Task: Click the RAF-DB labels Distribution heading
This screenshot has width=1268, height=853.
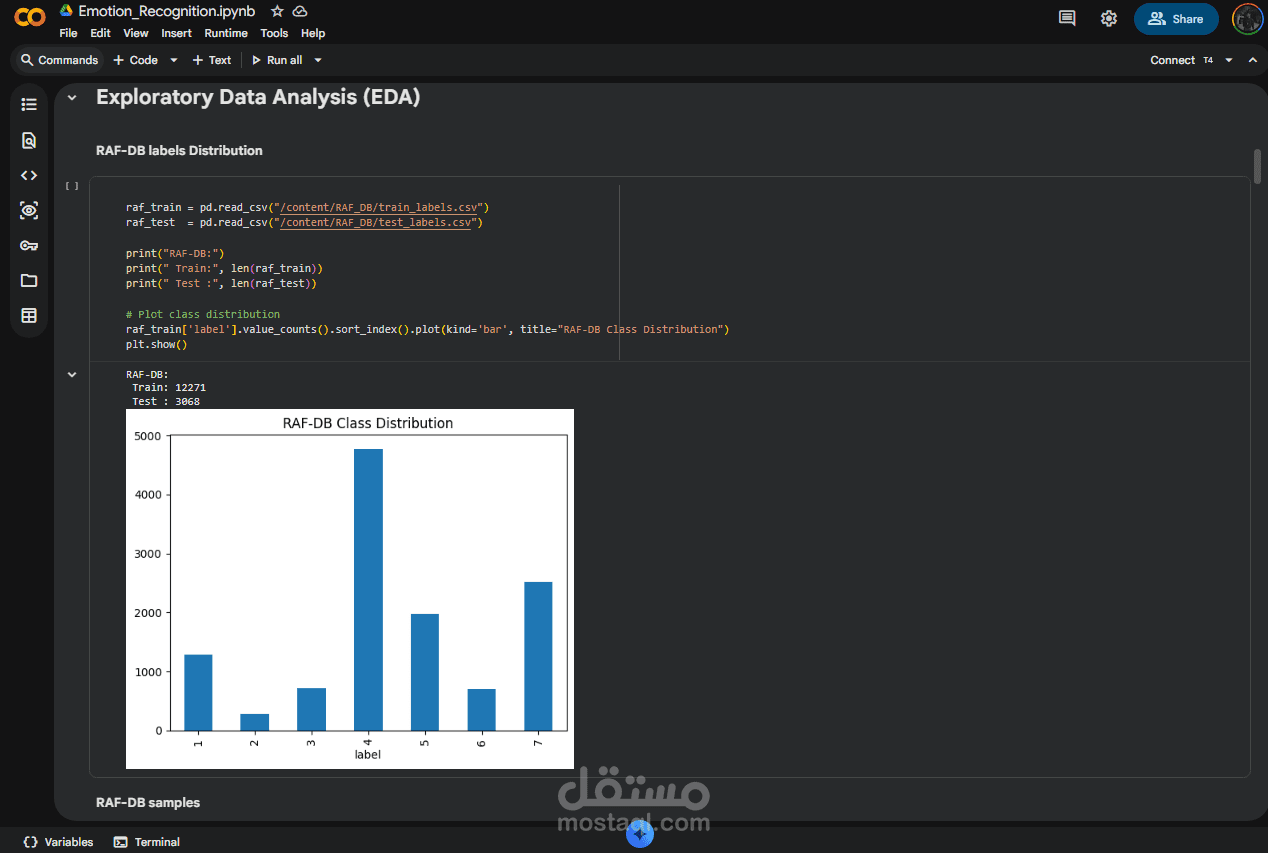Action: [179, 150]
